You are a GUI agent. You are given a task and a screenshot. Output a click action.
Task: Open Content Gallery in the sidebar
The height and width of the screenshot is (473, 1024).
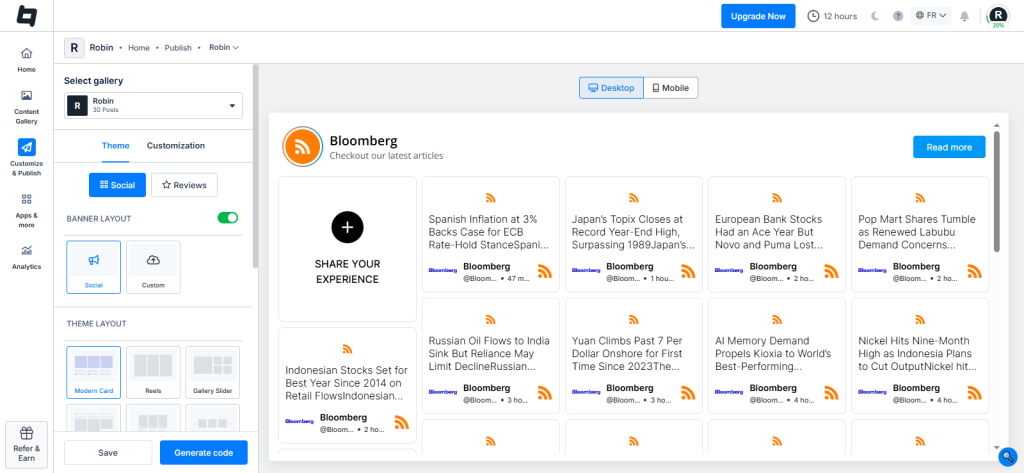click(x=26, y=106)
